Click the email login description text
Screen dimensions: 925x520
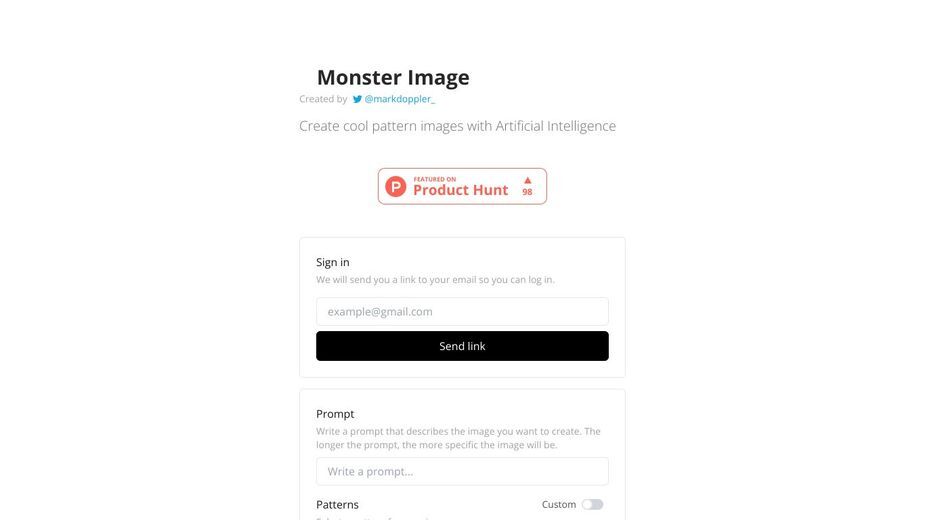pos(435,280)
